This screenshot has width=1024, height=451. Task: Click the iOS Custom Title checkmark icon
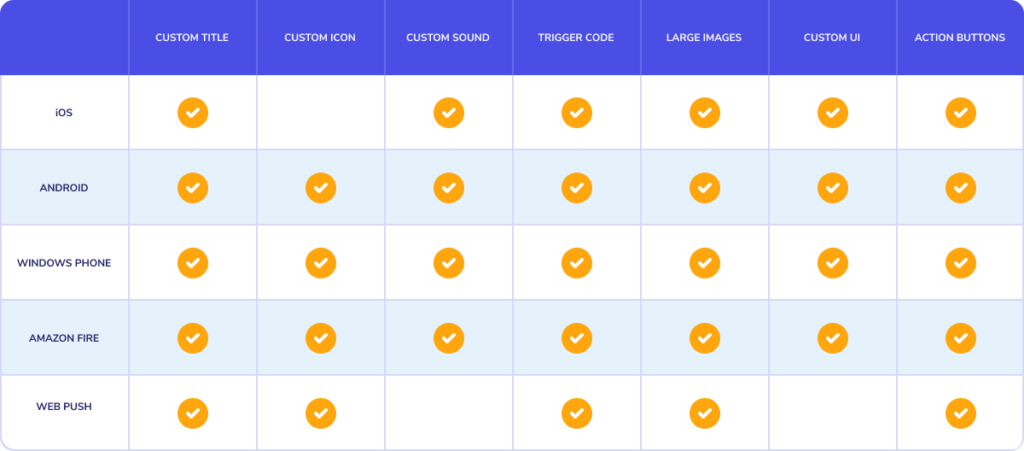(193, 113)
